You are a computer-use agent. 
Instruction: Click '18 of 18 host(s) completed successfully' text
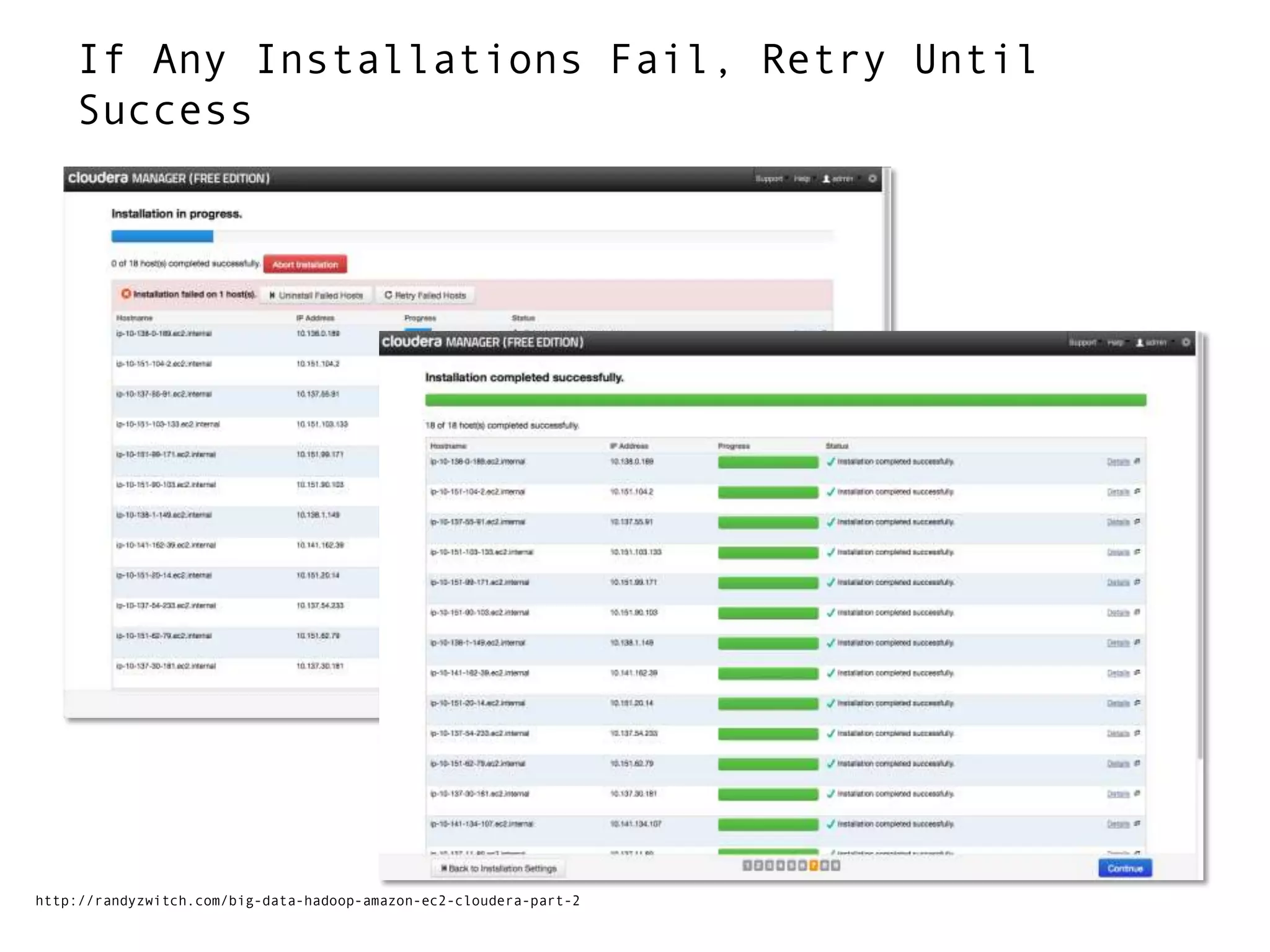(502, 425)
